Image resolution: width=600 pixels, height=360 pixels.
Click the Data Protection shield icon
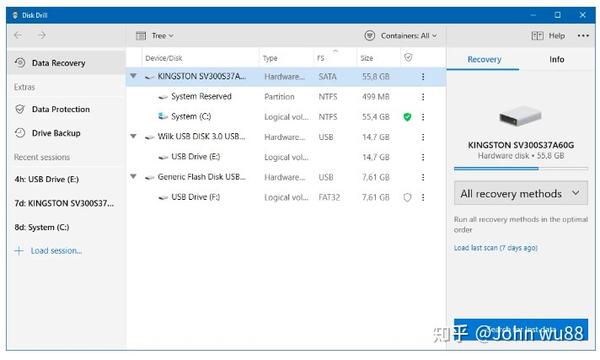click(20, 109)
